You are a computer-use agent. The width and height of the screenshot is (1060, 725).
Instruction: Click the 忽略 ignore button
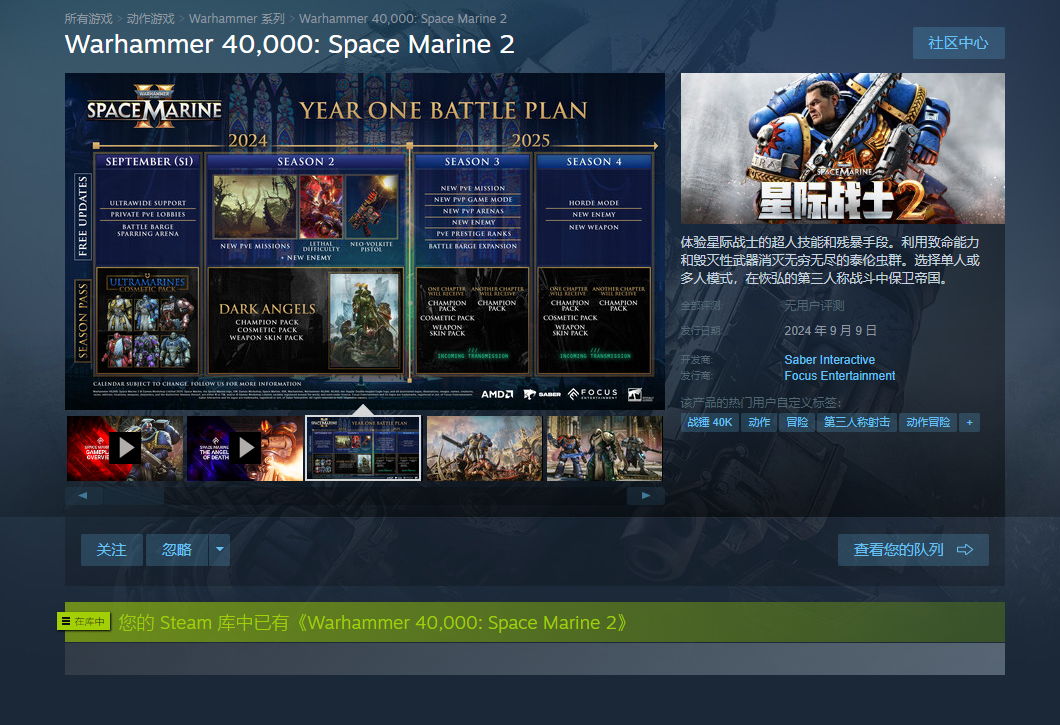pyautogui.click(x=177, y=550)
